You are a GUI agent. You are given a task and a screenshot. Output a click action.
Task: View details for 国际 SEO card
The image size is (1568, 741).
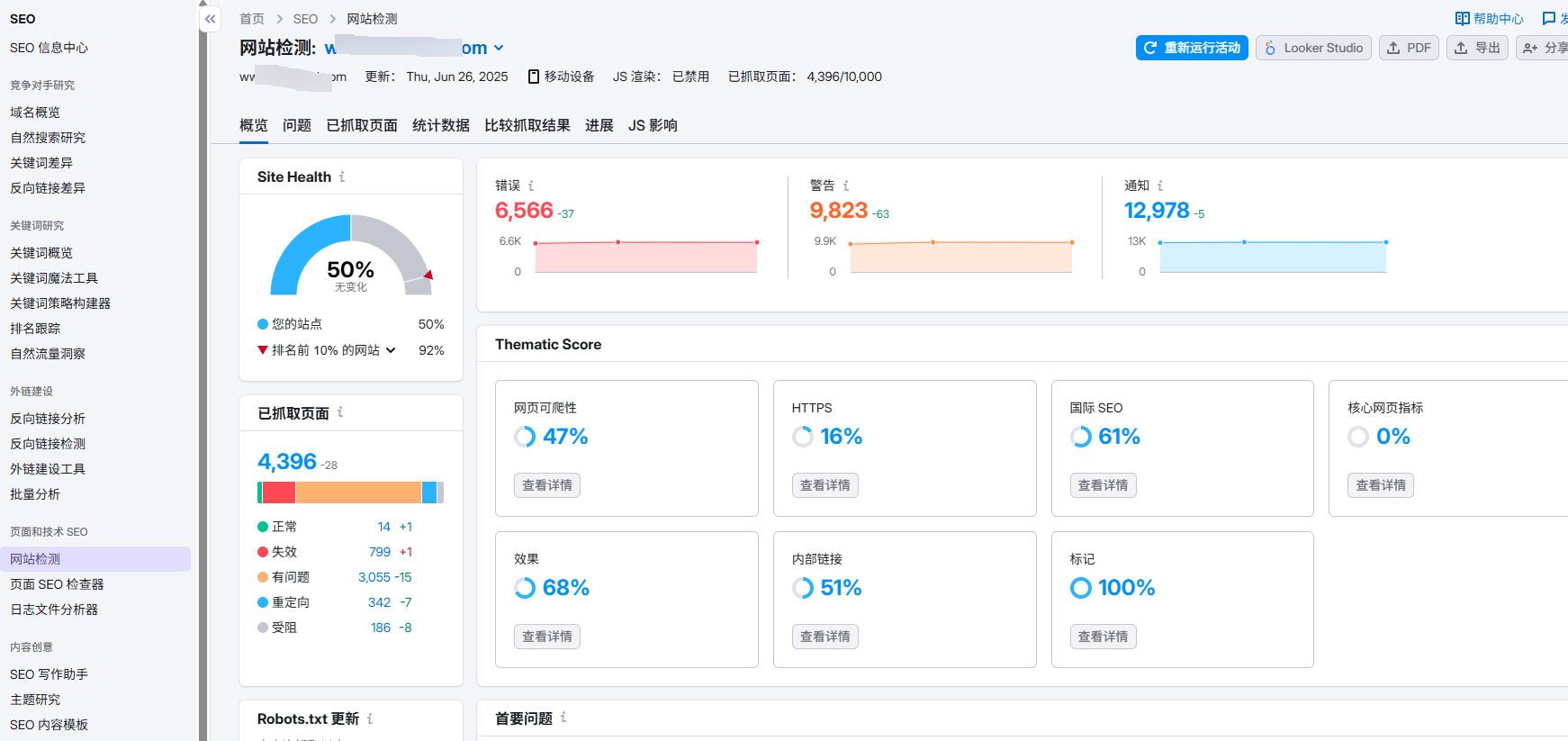(x=1104, y=485)
